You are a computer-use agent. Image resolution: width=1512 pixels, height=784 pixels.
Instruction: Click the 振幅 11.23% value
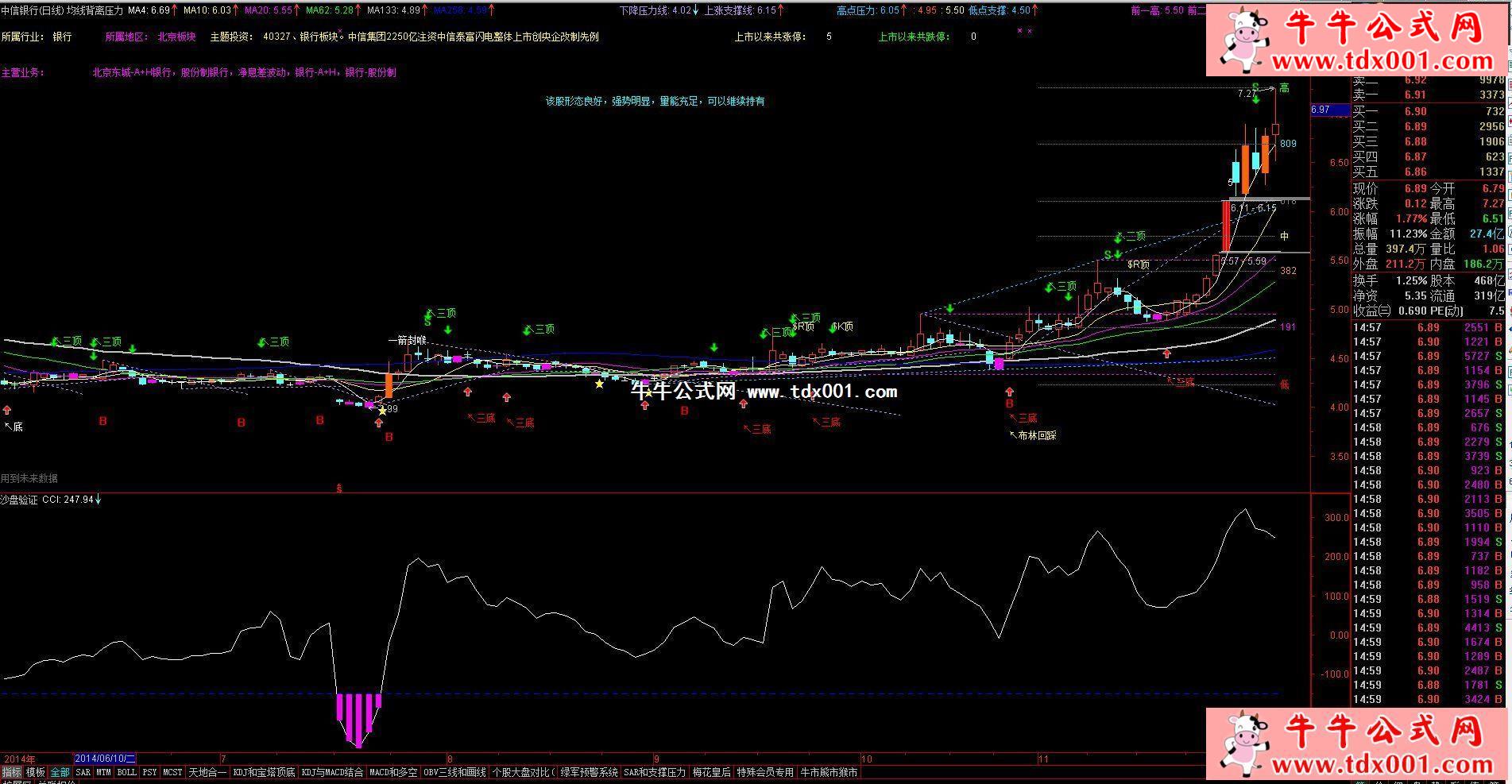1407,234
